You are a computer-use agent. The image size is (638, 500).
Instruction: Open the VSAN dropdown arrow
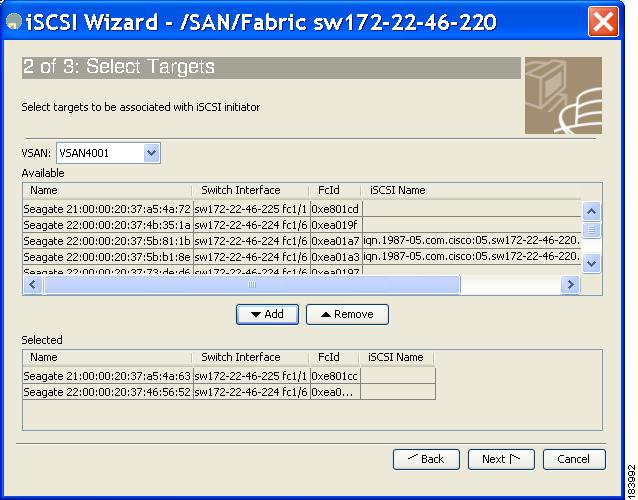(151, 153)
